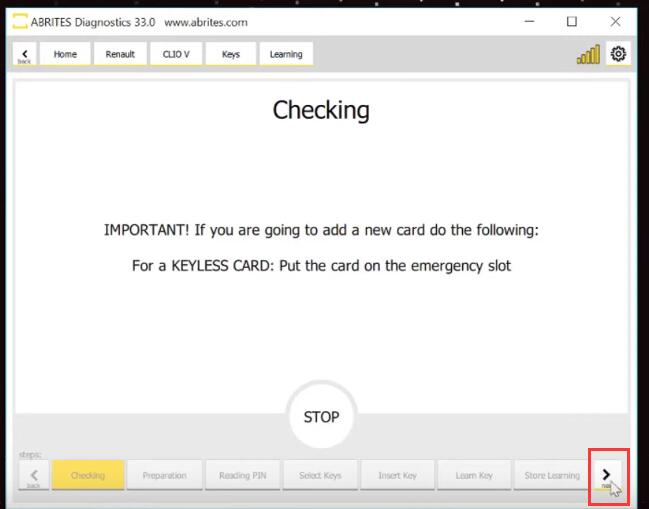Screen dimensions: 649x509
Task: Open the settings gear icon
Action: tap(618, 54)
